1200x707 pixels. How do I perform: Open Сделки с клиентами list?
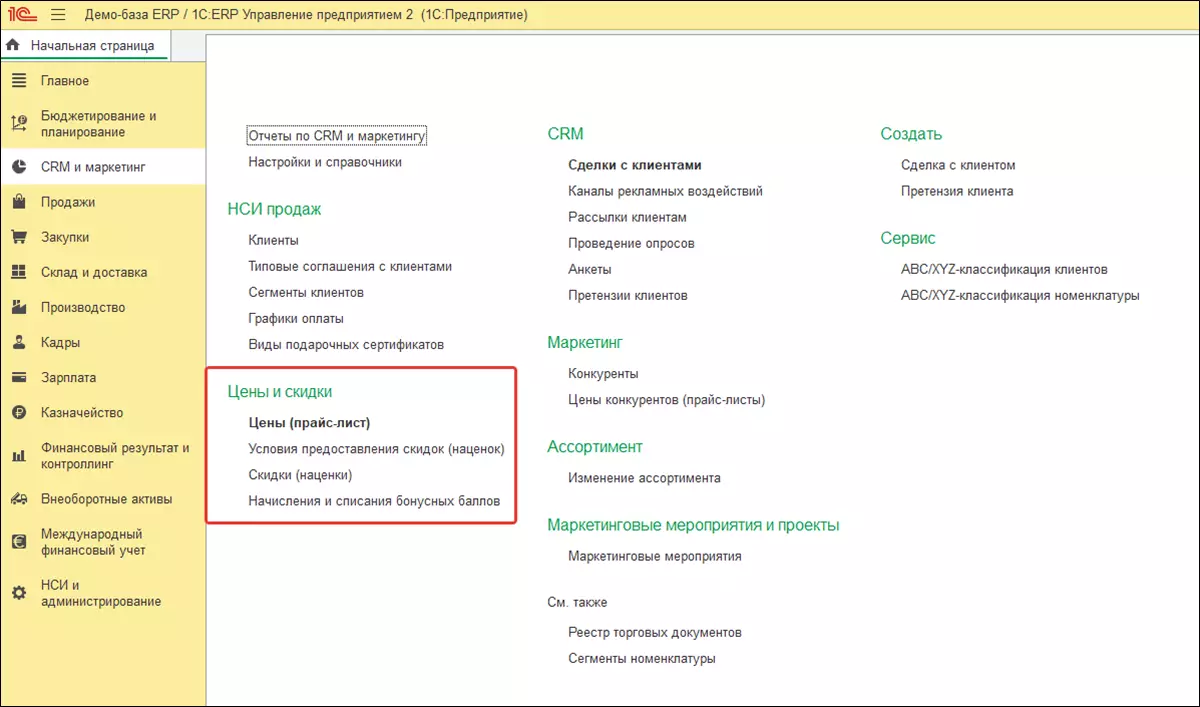tap(635, 165)
